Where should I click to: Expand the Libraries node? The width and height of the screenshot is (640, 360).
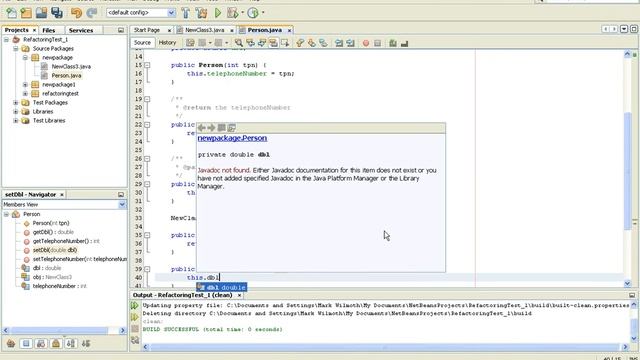[16, 111]
